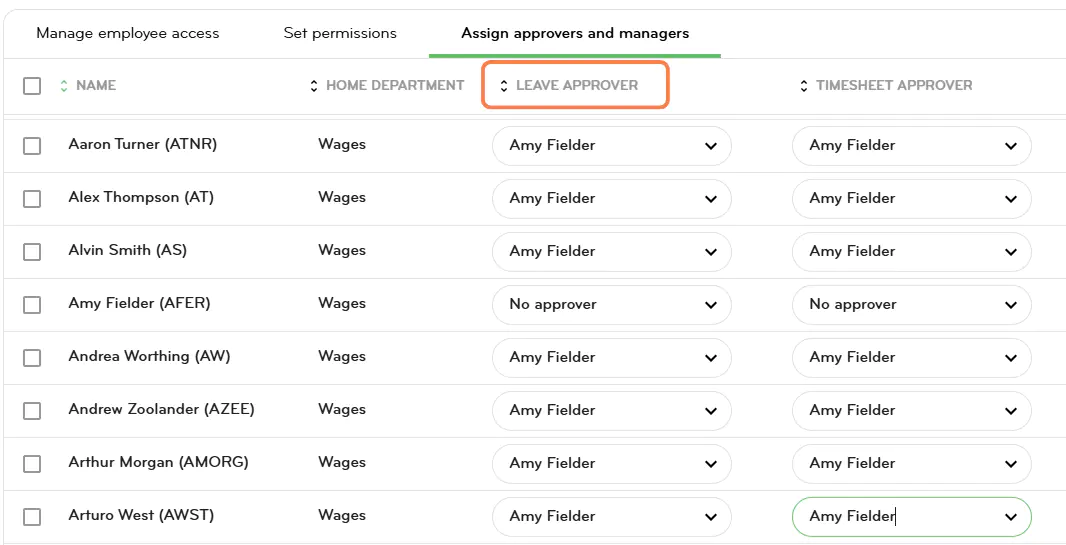This screenshot has width=1066, height=545.
Task: Select the Arthur Morgan (AMORG) checkbox
Action: [32, 464]
